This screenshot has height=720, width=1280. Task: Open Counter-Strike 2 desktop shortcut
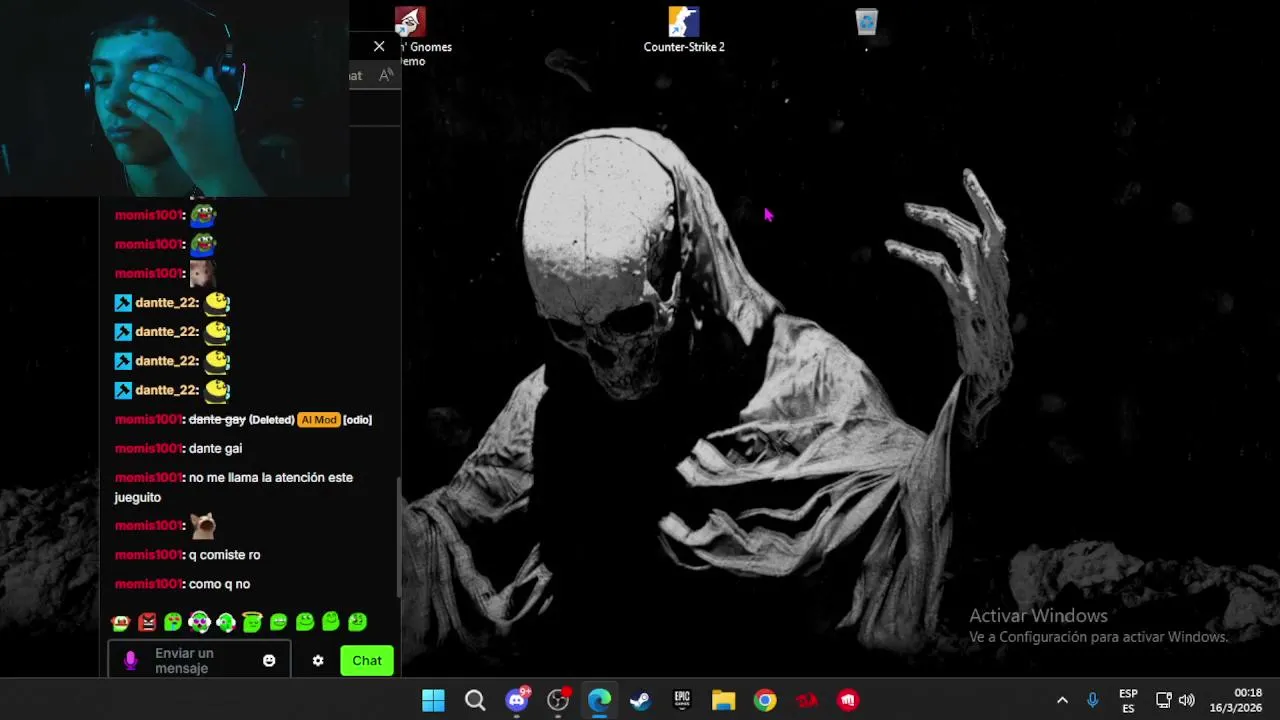684,30
